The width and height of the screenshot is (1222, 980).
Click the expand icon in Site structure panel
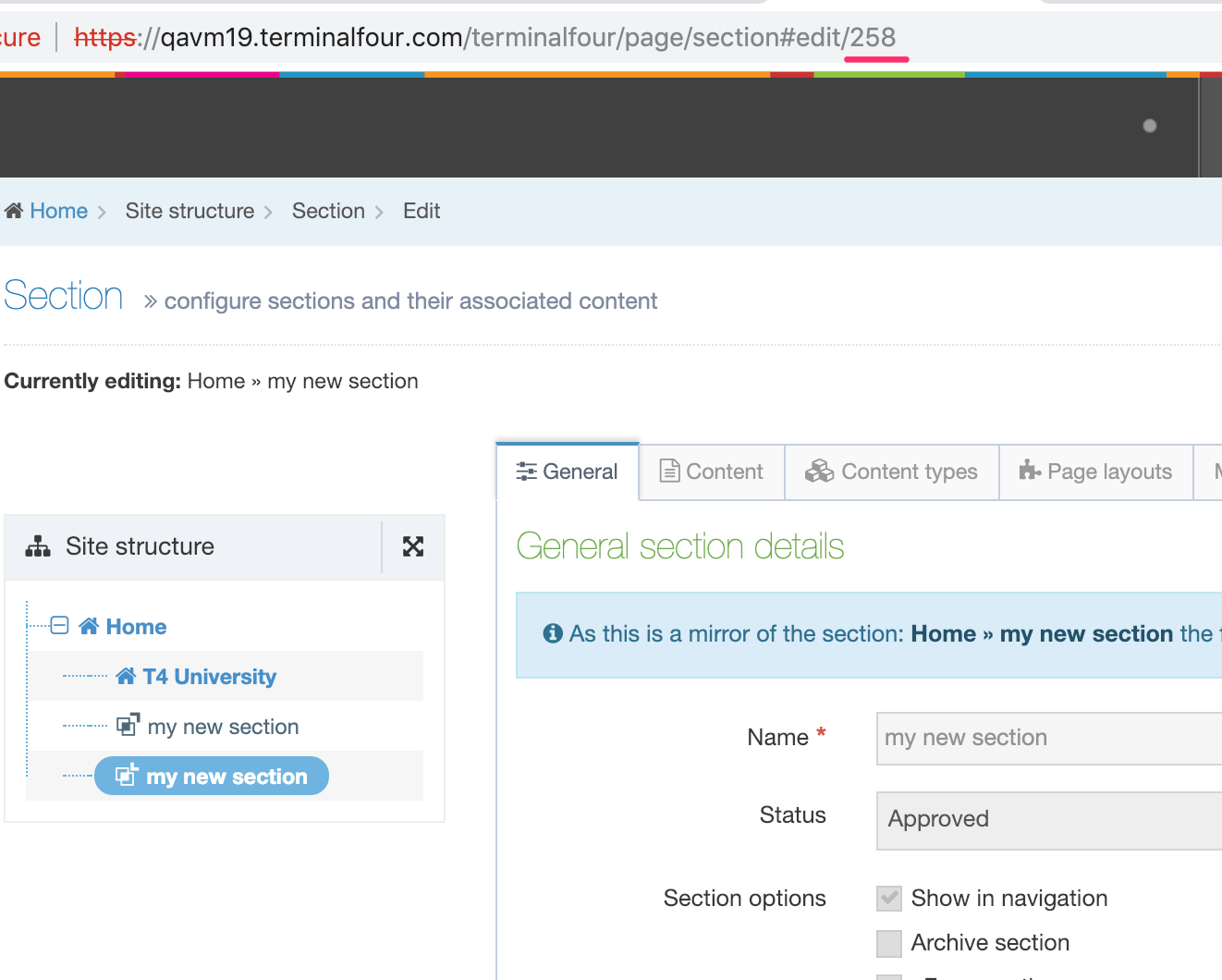click(413, 546)
